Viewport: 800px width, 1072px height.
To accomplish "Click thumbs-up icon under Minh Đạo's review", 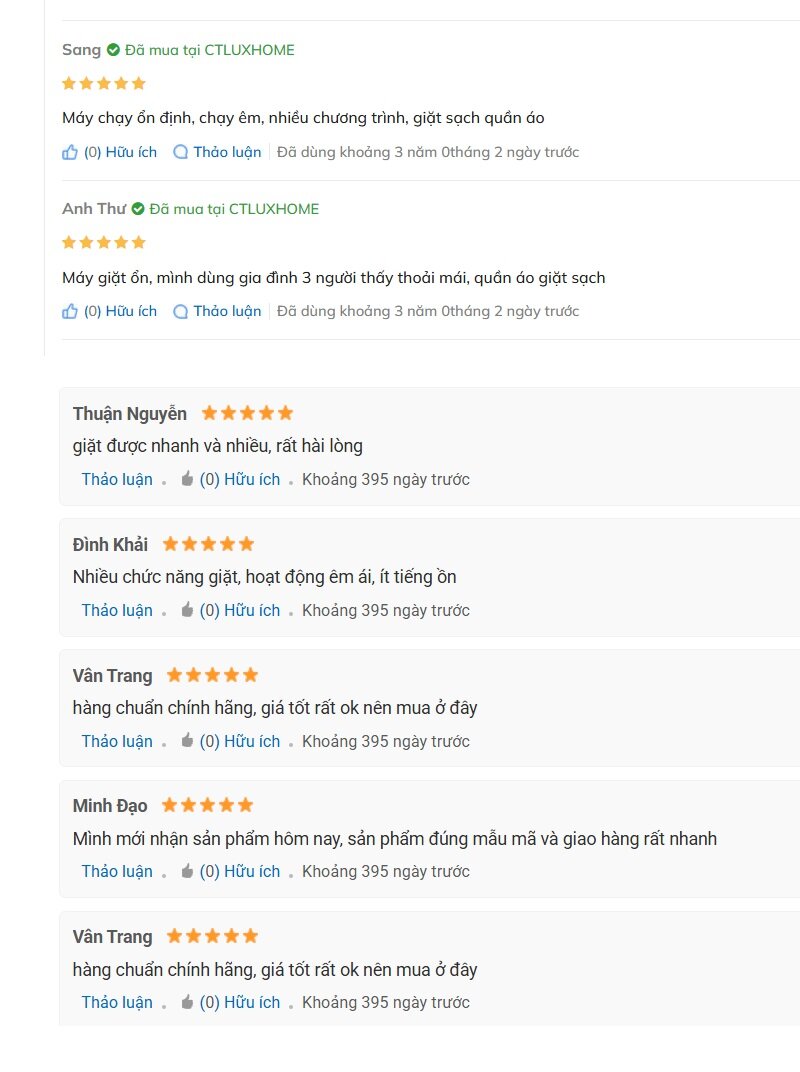I will (187, 870).
